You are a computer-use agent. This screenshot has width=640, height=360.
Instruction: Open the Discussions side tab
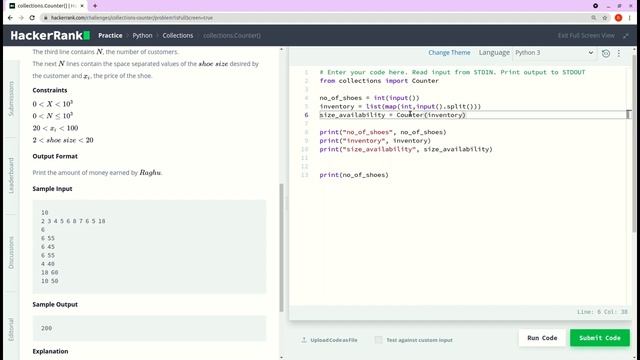tap(11, 253)
